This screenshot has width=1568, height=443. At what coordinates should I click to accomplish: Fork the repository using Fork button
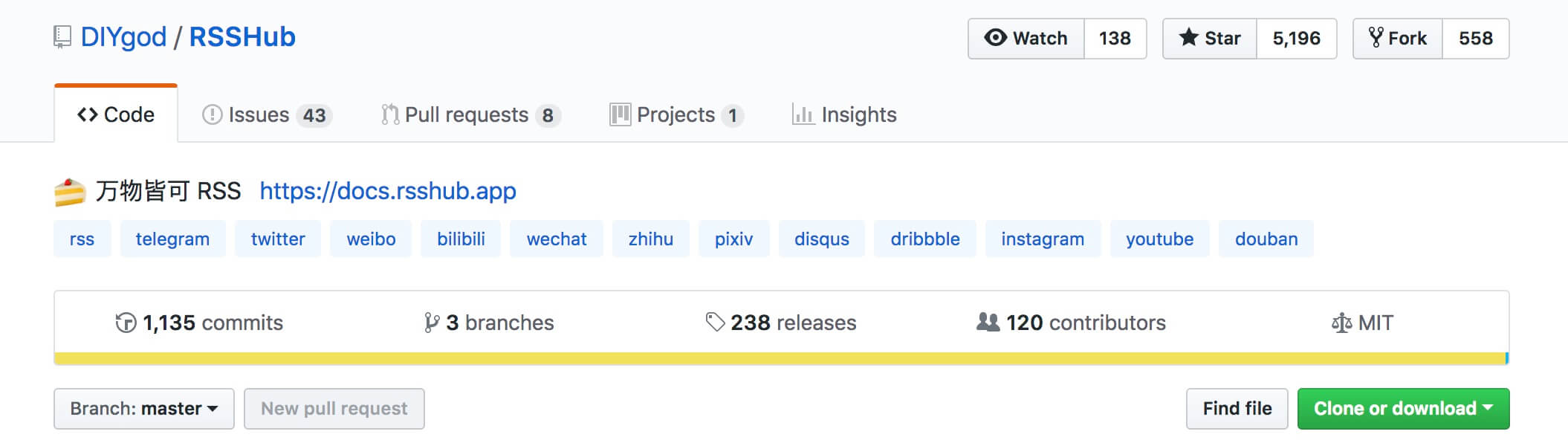[x=1398, y=38]
